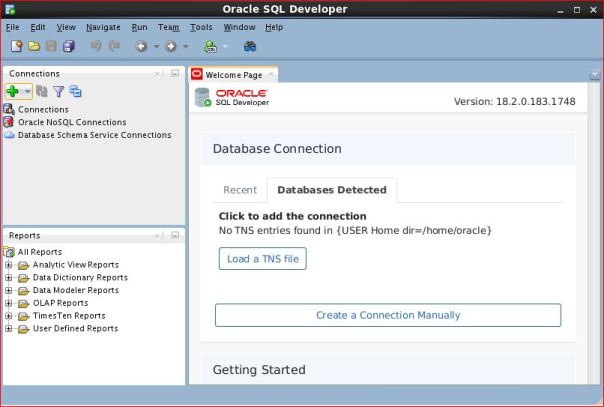This screenshot has width=604, height=407.
Task: Select the Oracle NoSQL Connections icon
Action: pos(8,122)
